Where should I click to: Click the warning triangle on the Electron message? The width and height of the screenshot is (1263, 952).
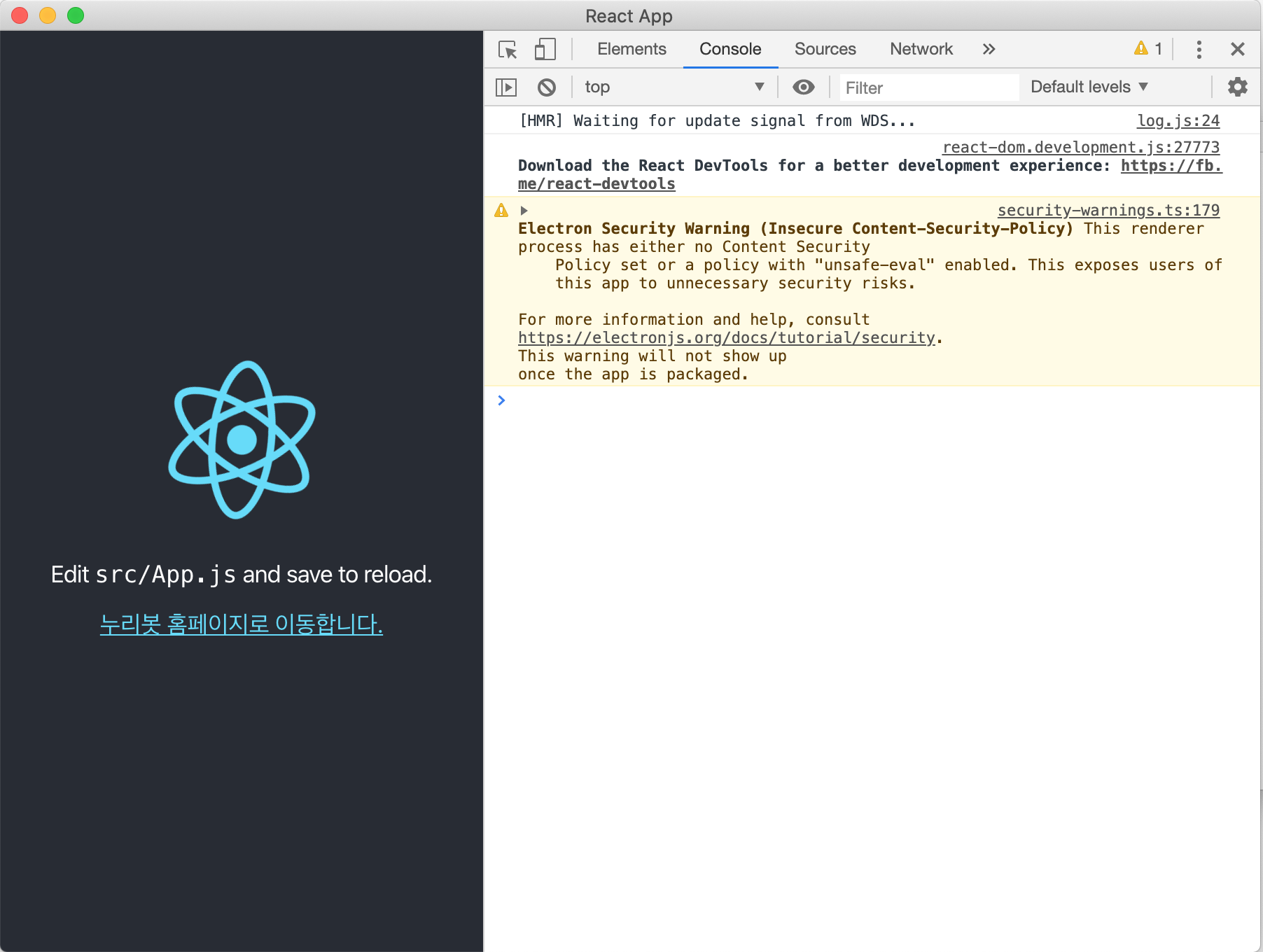pyautogui.click(x=501, y=210)
